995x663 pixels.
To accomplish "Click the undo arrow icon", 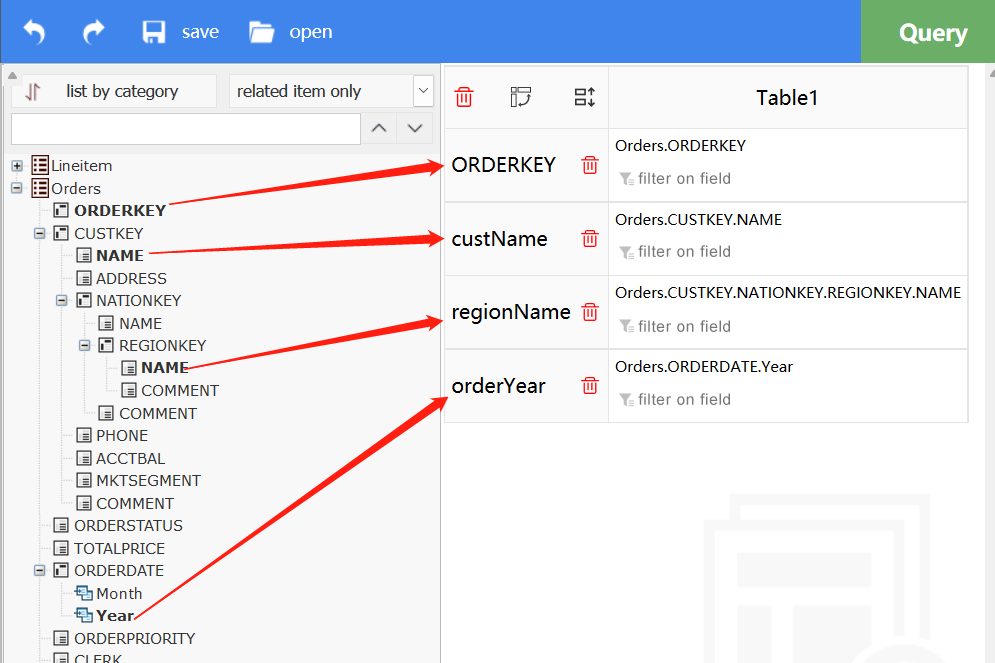I will pos(34,32).
